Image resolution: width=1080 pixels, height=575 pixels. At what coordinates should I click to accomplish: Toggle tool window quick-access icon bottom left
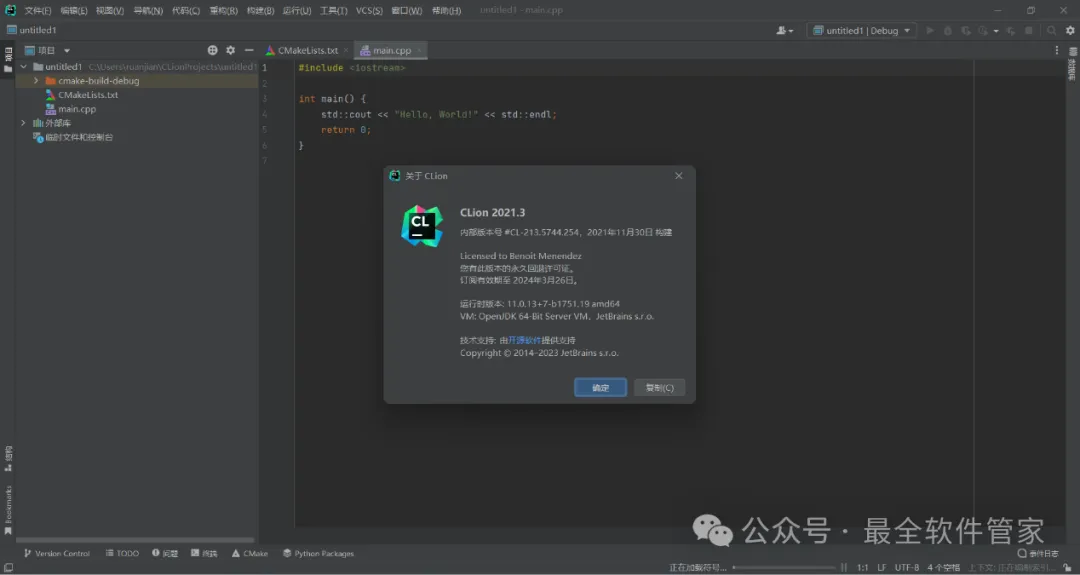[8, 567]
